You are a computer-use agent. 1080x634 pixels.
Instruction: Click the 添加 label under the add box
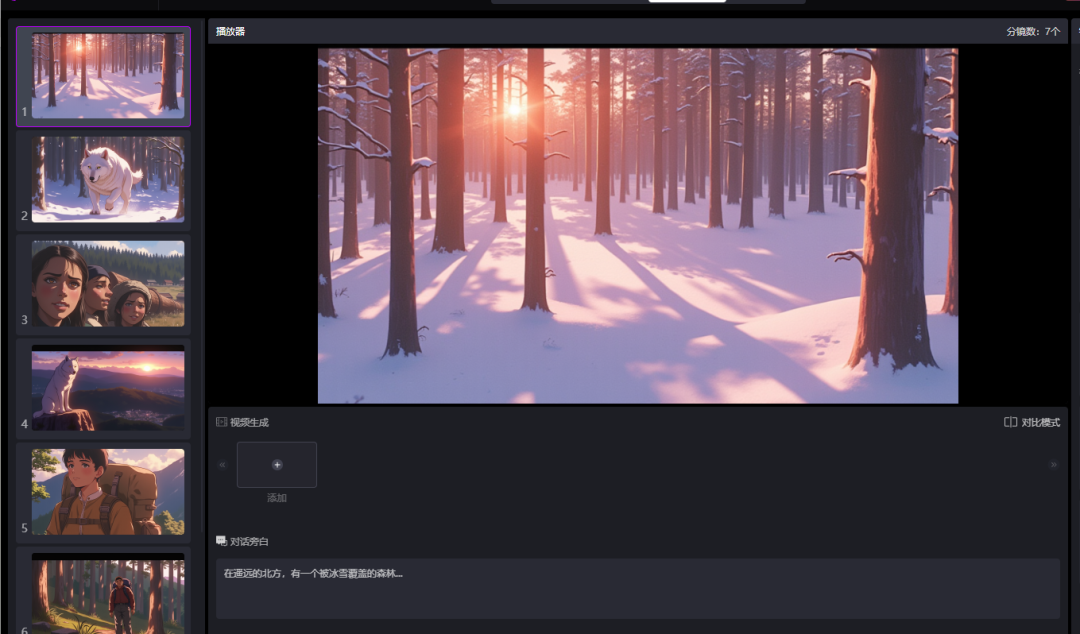click(x=277, y=498)
